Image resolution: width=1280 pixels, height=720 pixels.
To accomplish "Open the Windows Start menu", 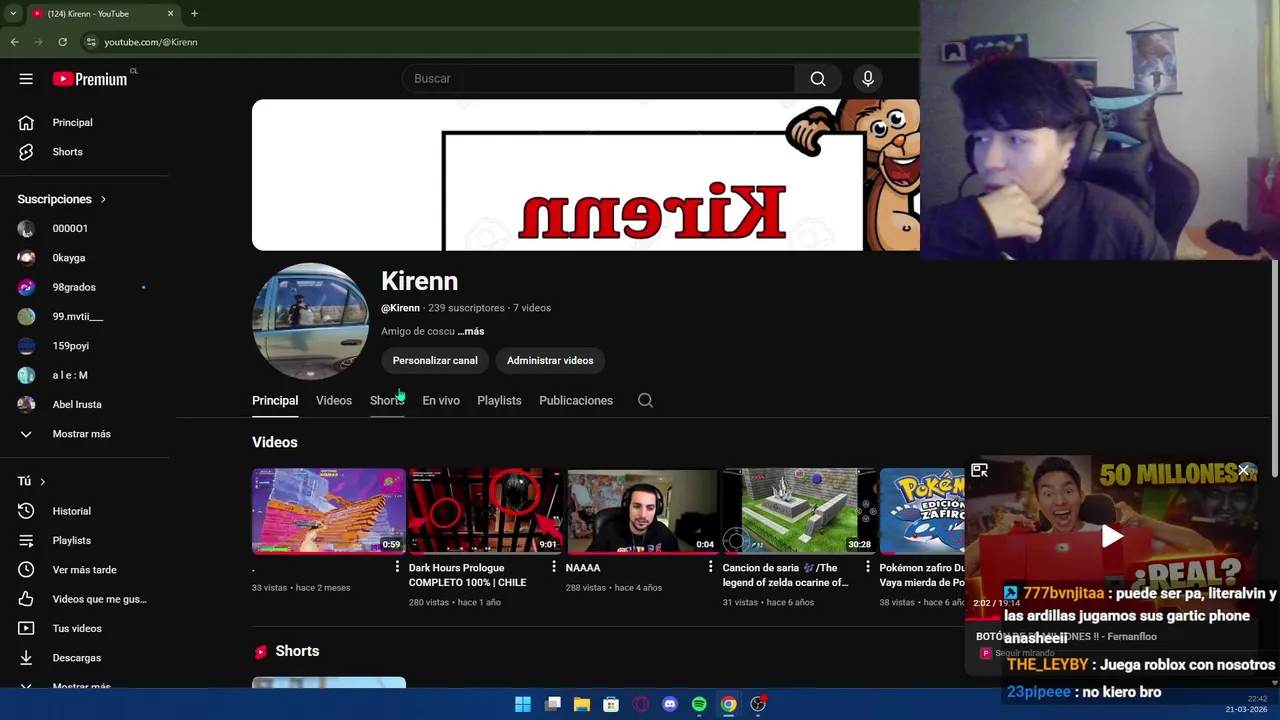I will [523, 704].
